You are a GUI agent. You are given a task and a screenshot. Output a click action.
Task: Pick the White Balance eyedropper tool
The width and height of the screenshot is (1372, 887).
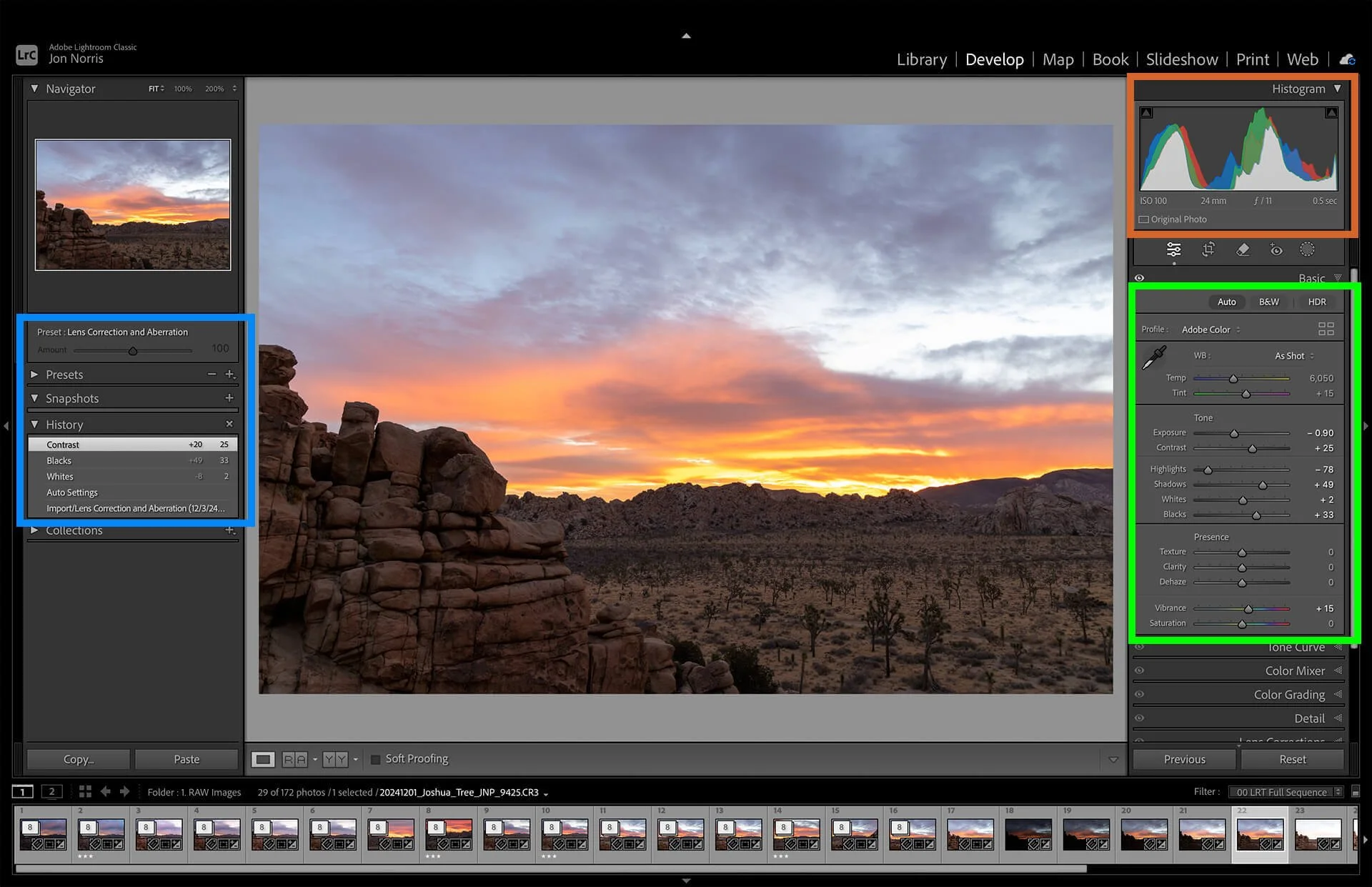[1154, 357]
